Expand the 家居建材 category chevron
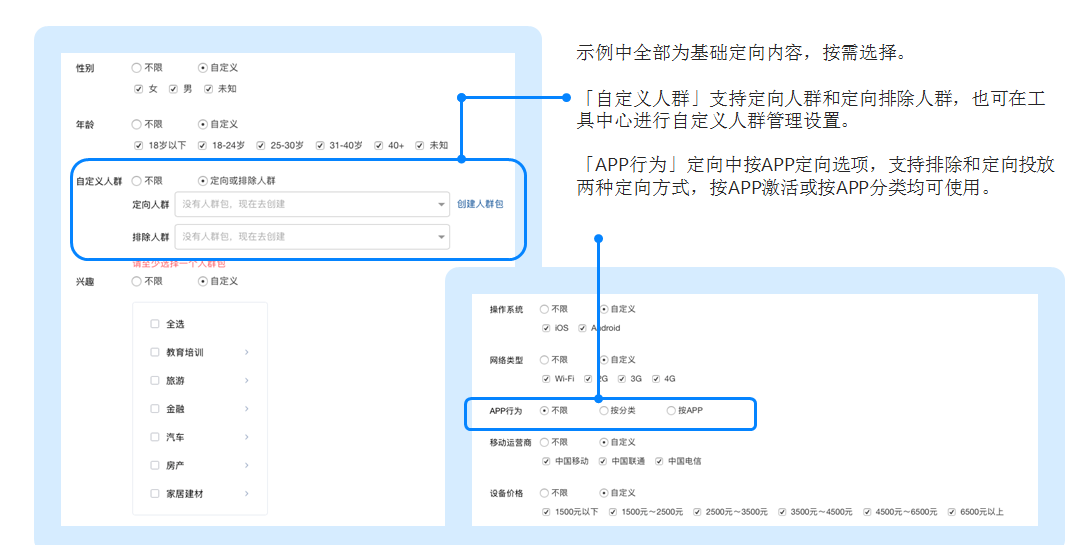 coord(246,494)
